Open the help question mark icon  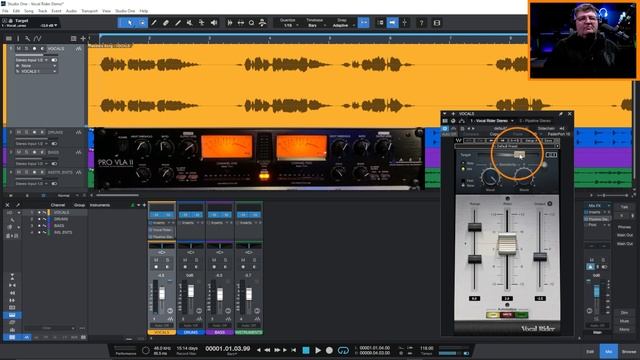pos(421,23)
